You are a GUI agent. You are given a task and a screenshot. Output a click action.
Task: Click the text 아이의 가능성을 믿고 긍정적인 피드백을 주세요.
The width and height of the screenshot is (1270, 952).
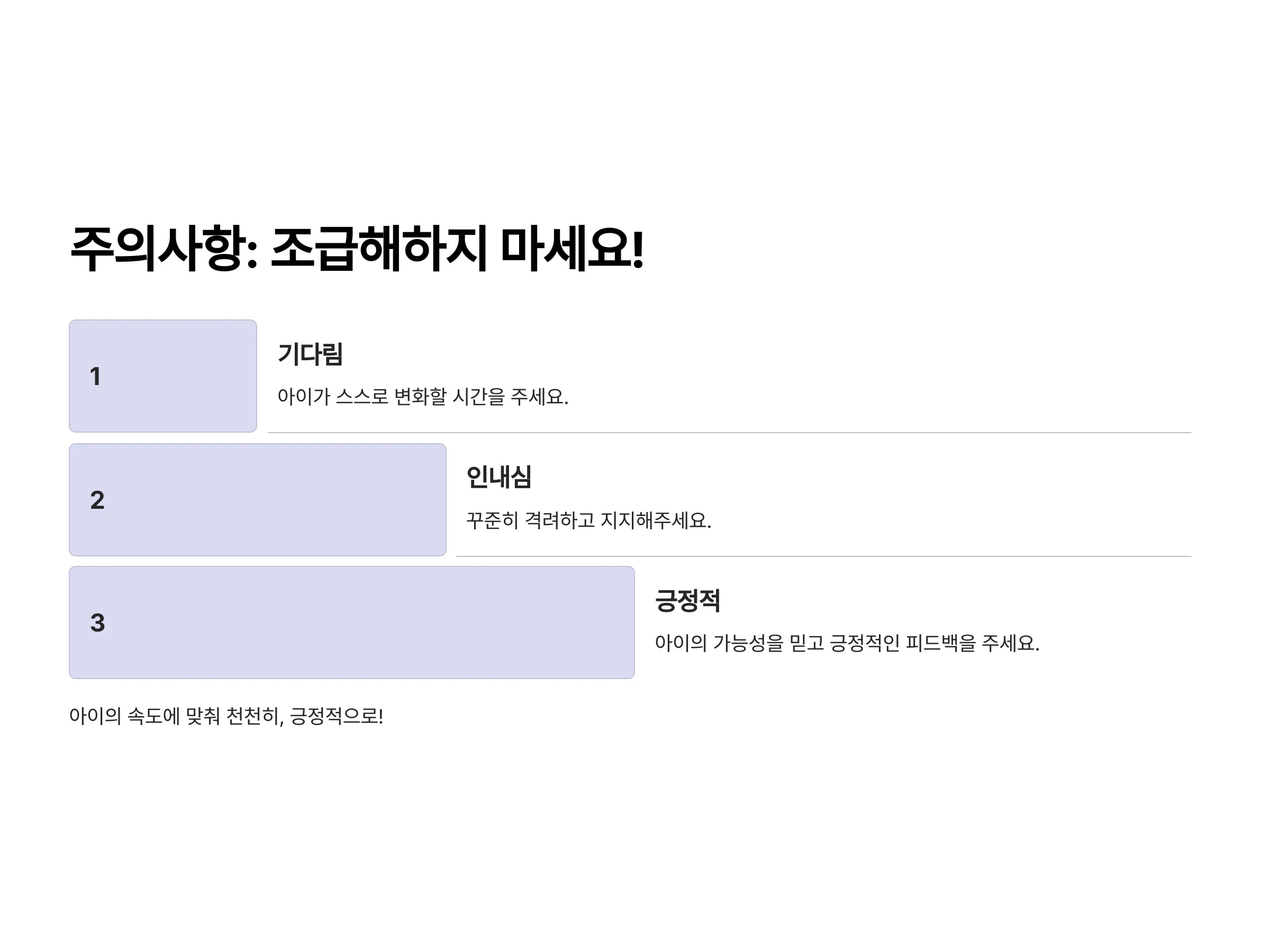(x=847, y=643)
